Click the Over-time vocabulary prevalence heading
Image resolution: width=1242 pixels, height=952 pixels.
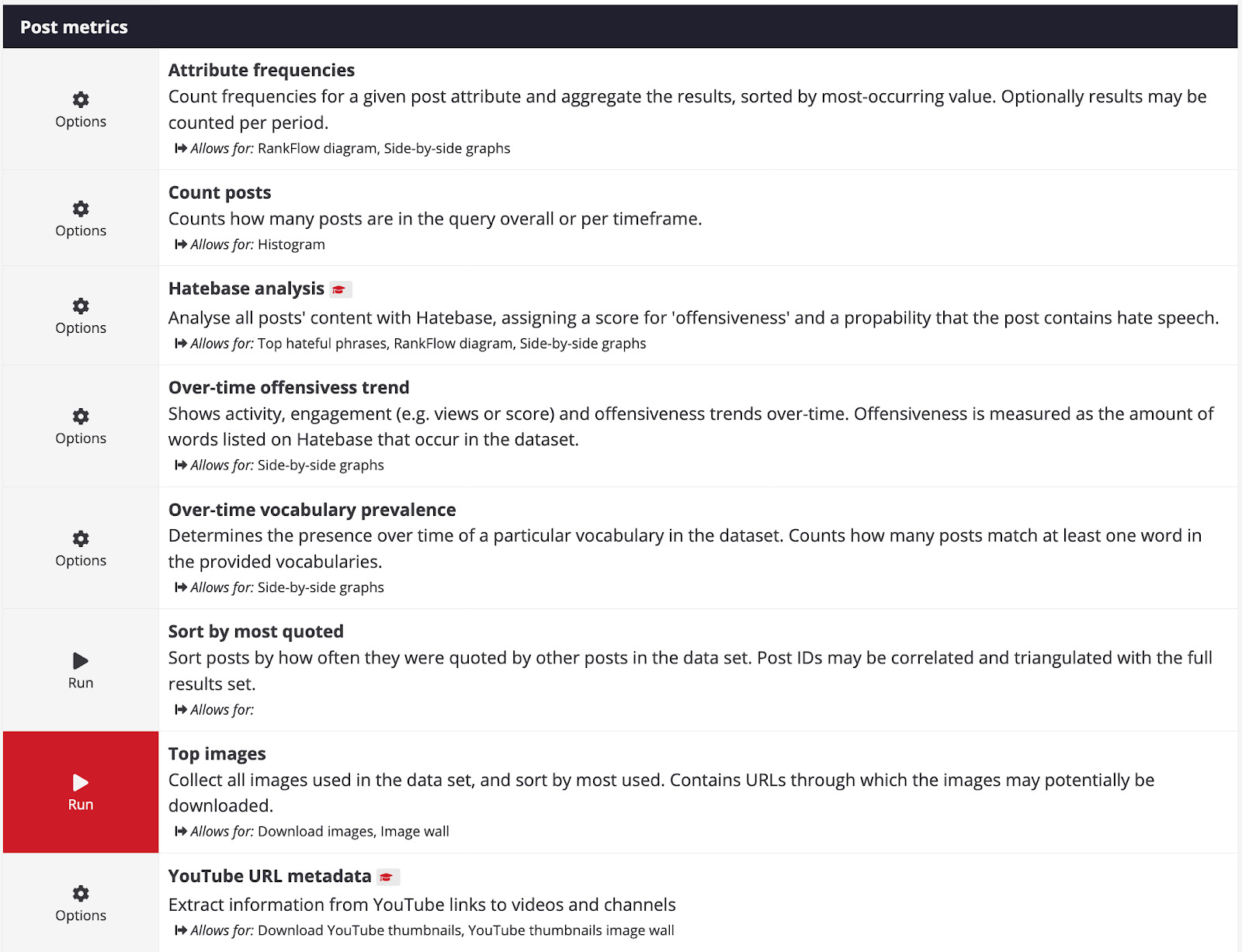tap(311, 510)
